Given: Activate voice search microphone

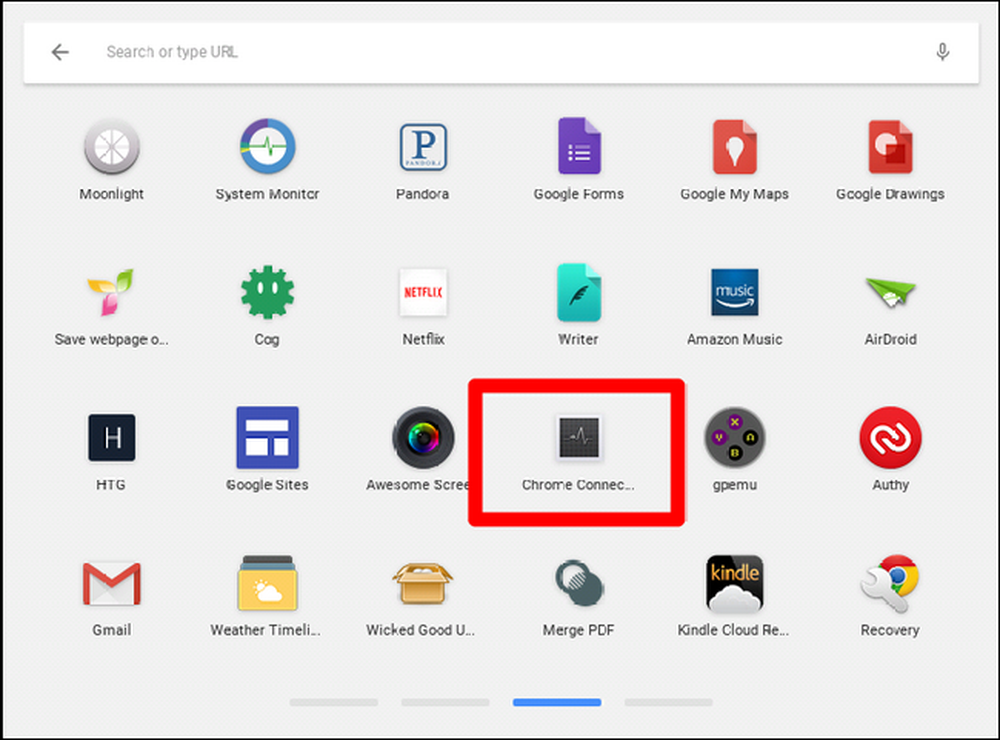Looking at the screenshot, I should (x=943, y=52).
